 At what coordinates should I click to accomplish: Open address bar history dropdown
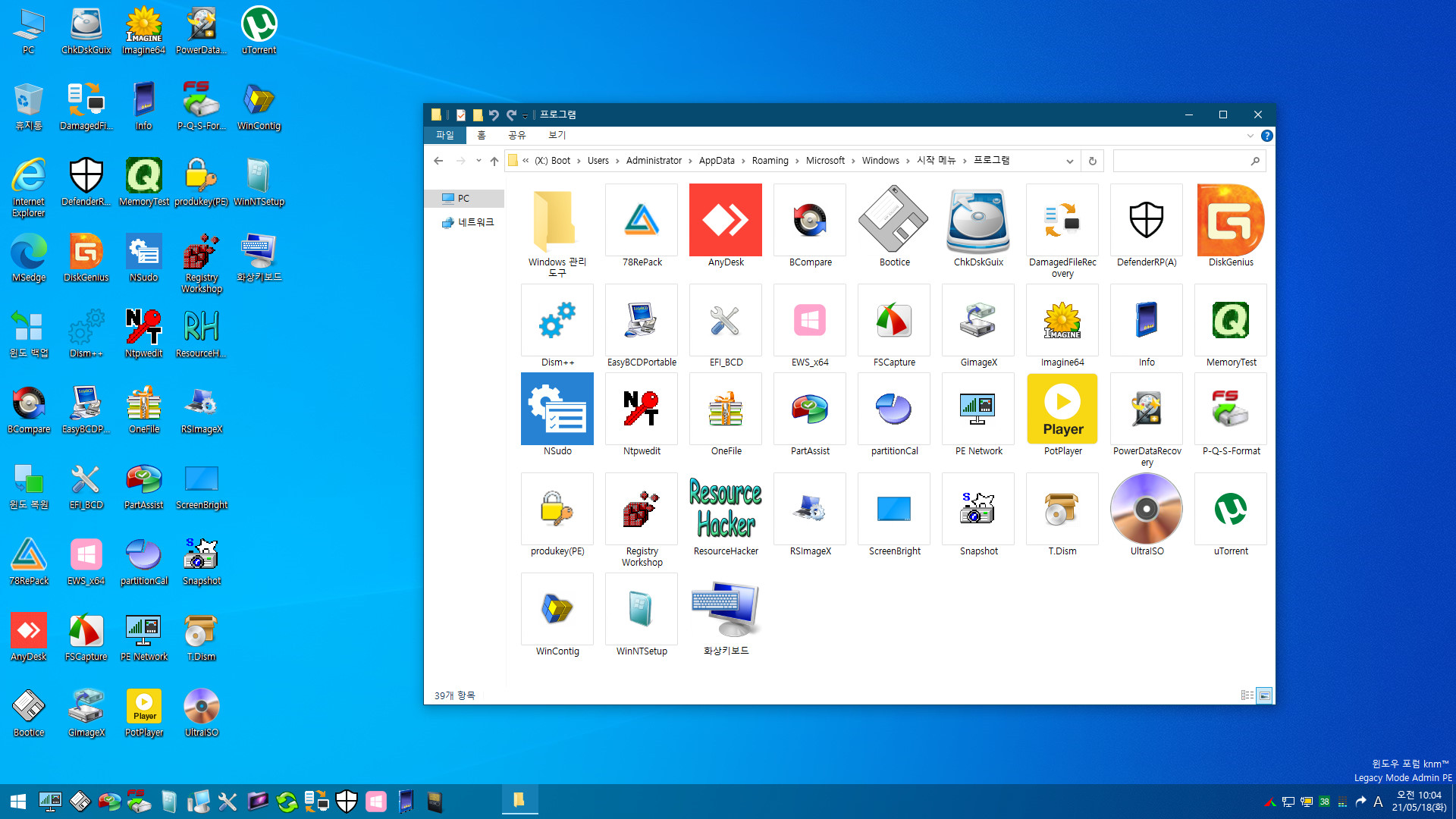click(1069, 161)
